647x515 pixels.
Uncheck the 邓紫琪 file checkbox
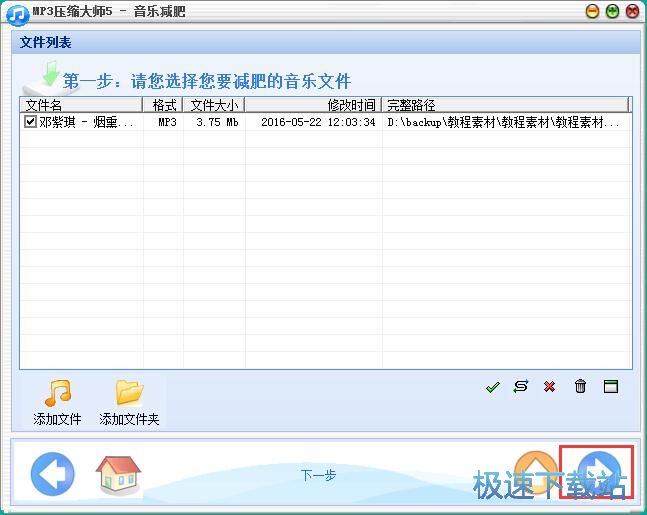pyautogui.click(x=30, y=122)
